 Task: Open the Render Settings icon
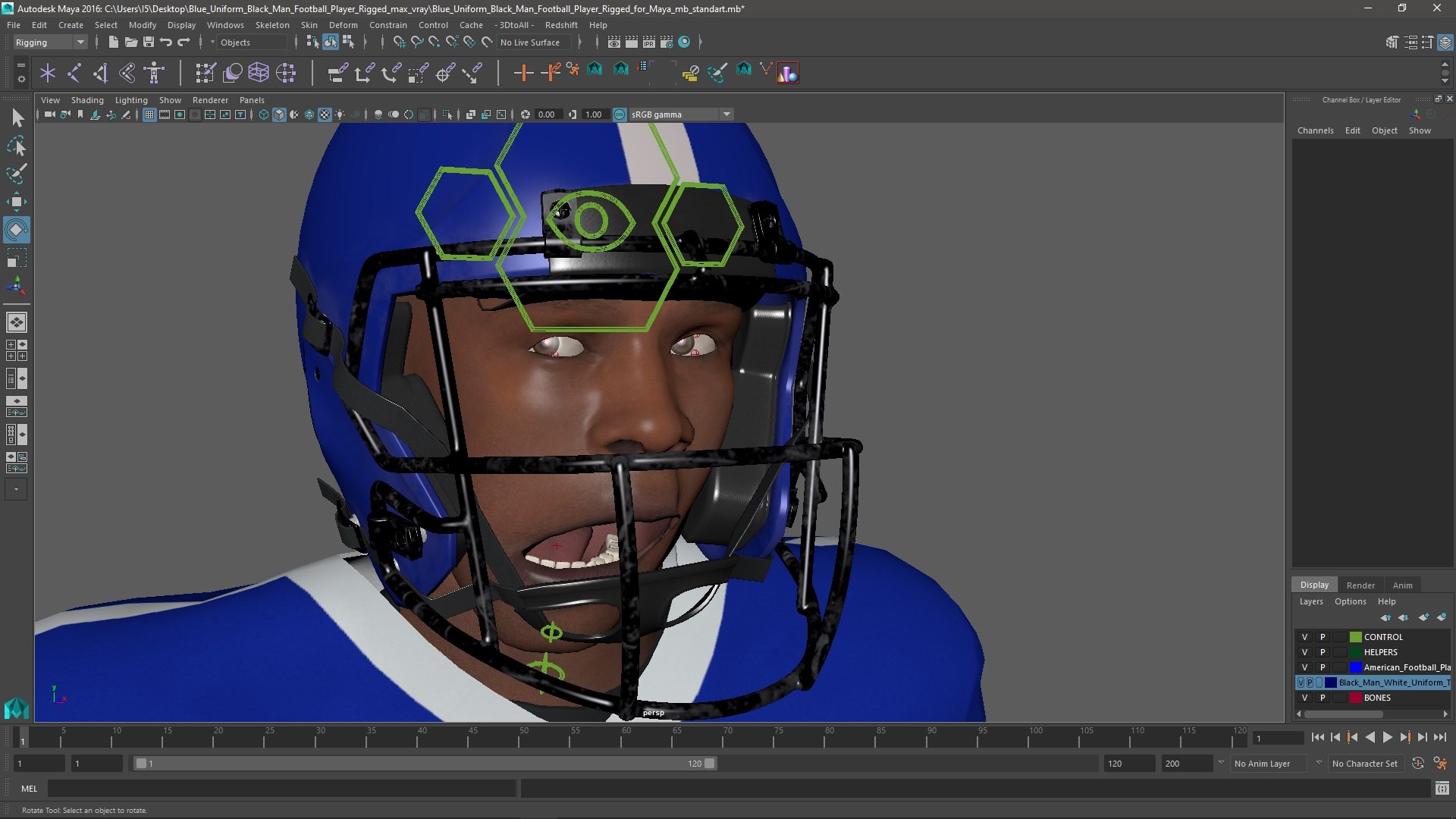tap(667, 42)
